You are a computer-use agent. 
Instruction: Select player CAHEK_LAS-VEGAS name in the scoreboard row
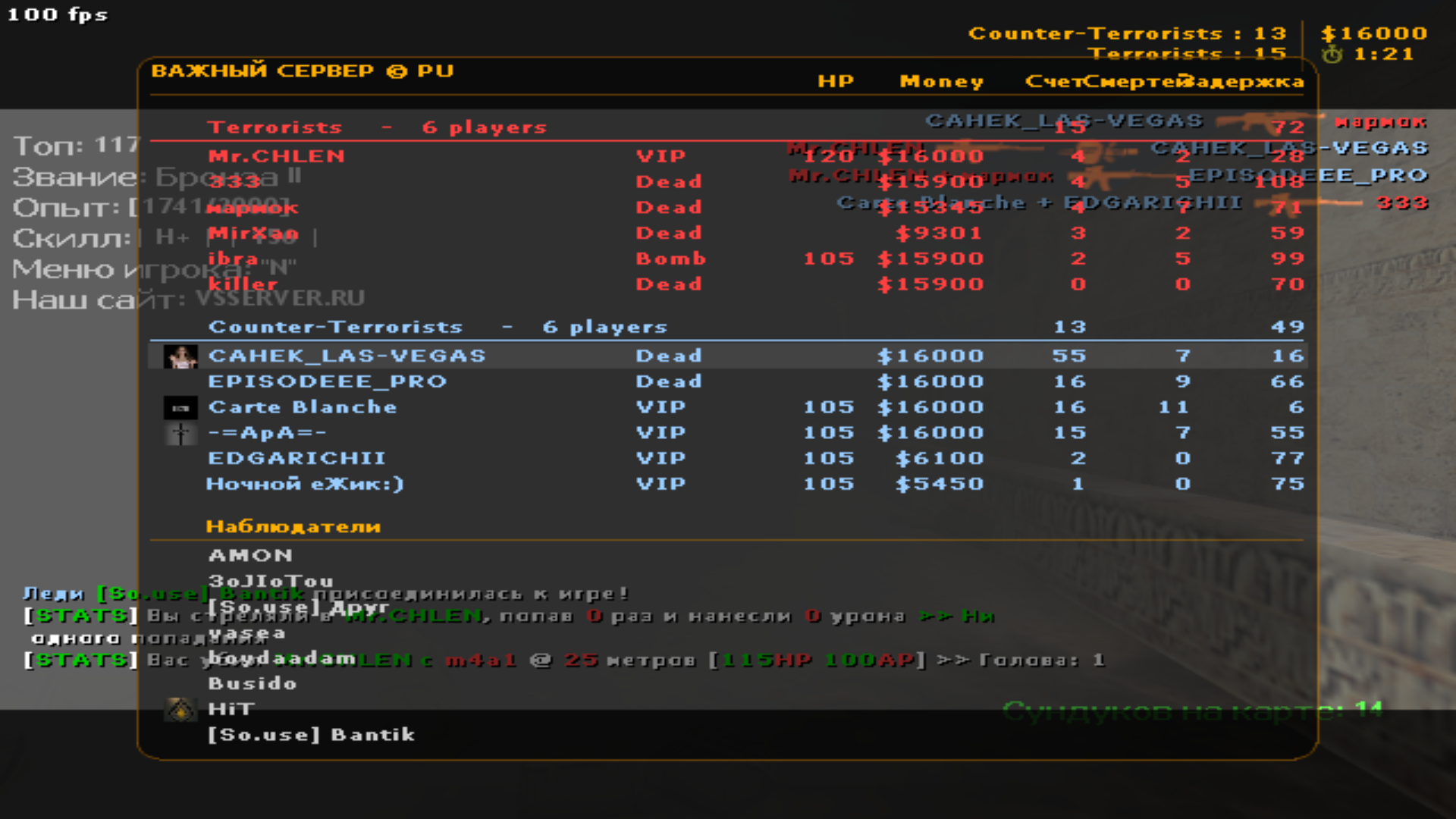347,356
